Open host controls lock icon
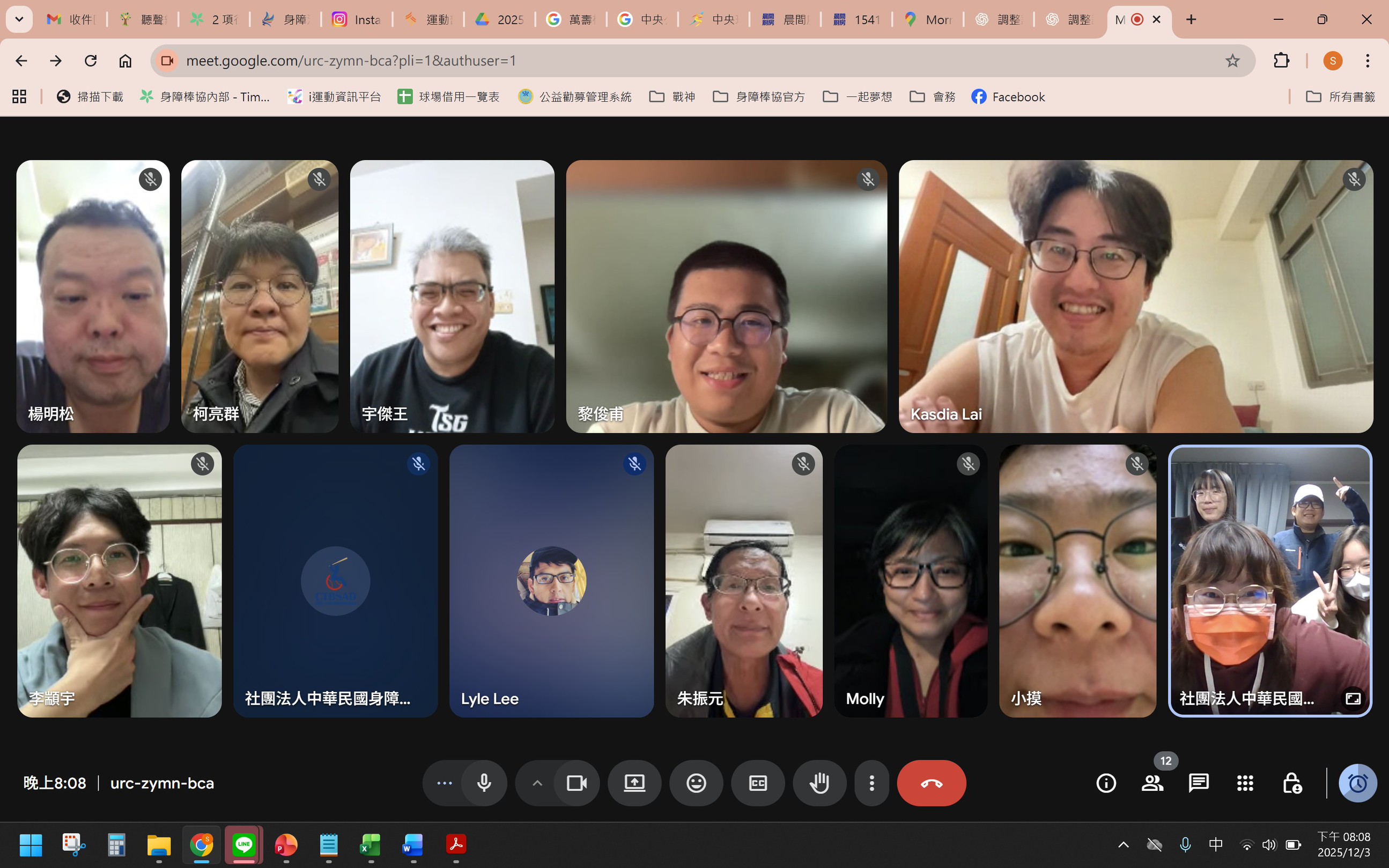The width and height of the screenshot is (1389, 868). [x=1291, y=783]
